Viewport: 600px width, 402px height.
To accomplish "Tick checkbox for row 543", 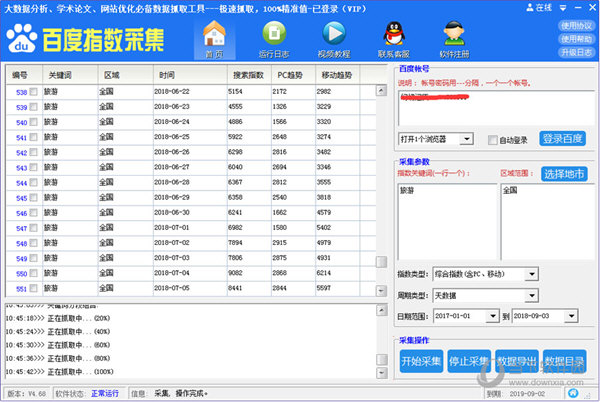I will click(34, 168).
